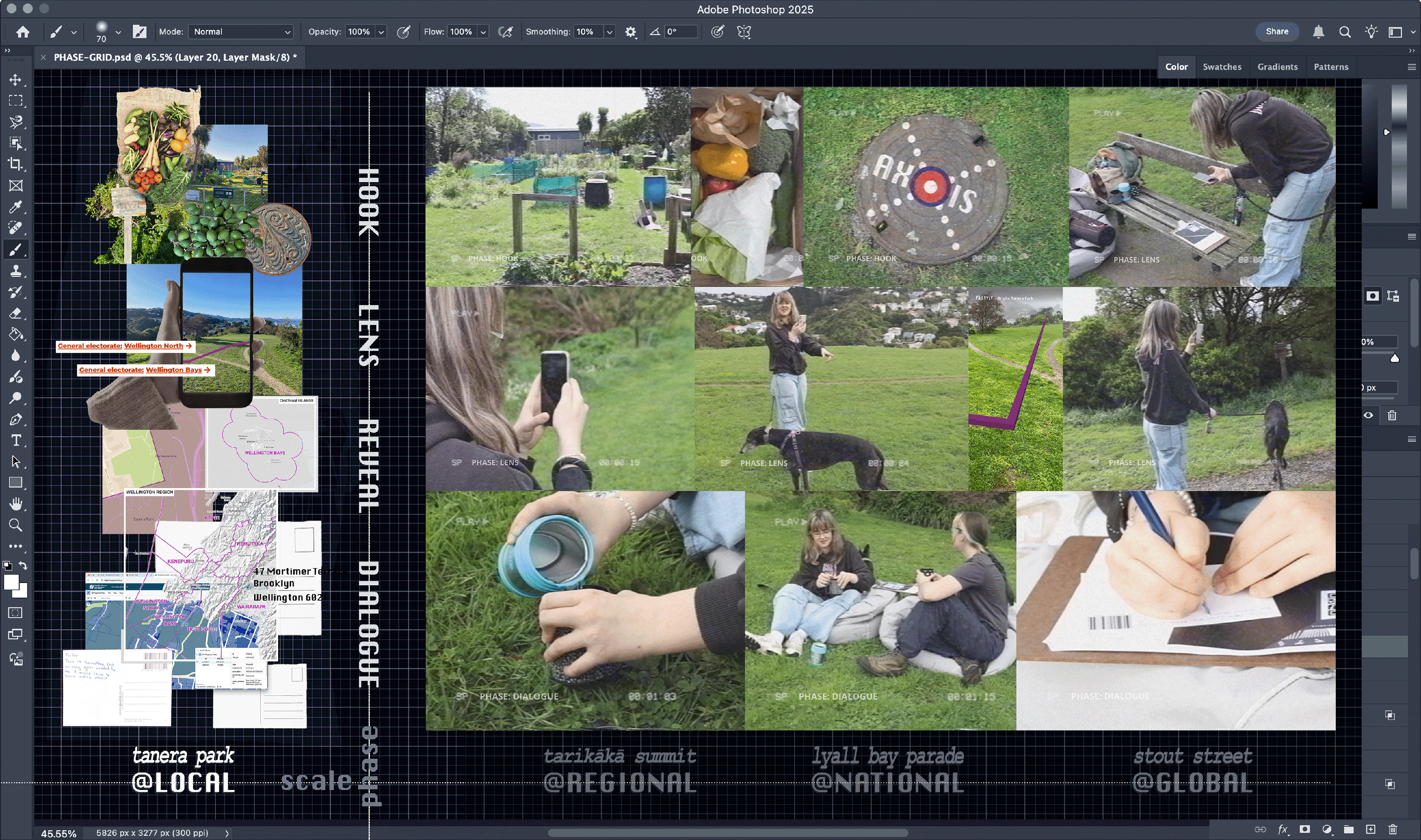Select the Horizontal Type tool
Screen dimensions: 1421x840
pyautogui.click(x=15, y=440)
